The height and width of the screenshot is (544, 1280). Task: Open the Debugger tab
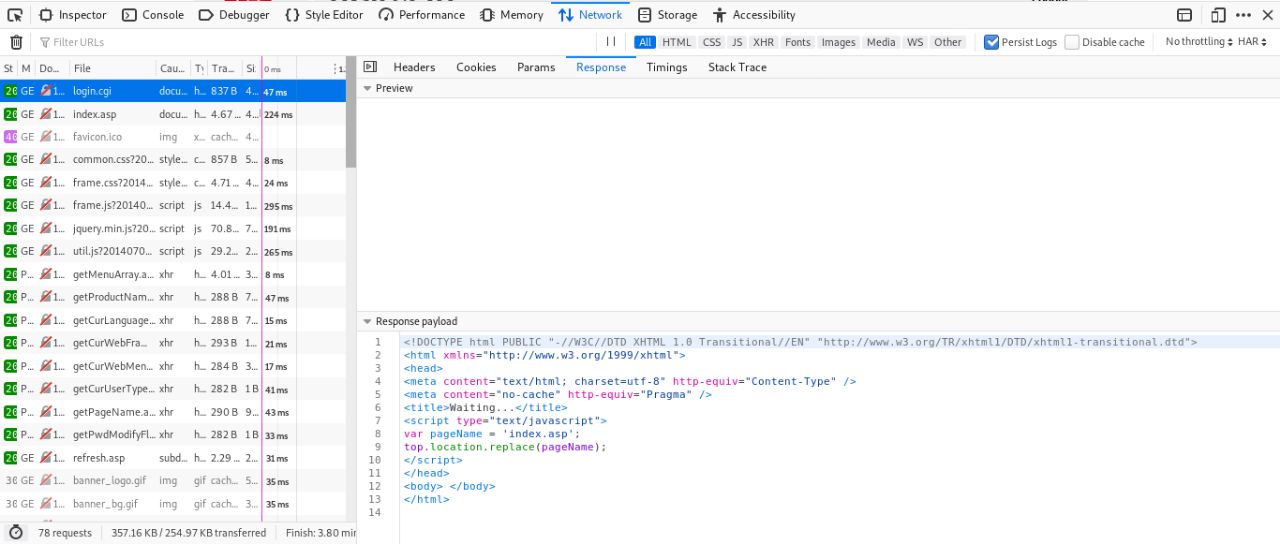tap(234, 15)
